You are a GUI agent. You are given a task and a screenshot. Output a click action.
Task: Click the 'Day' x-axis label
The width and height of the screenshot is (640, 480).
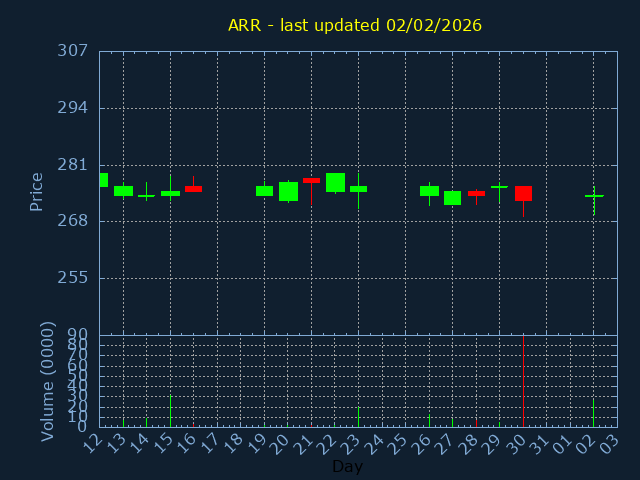(347, 466)
